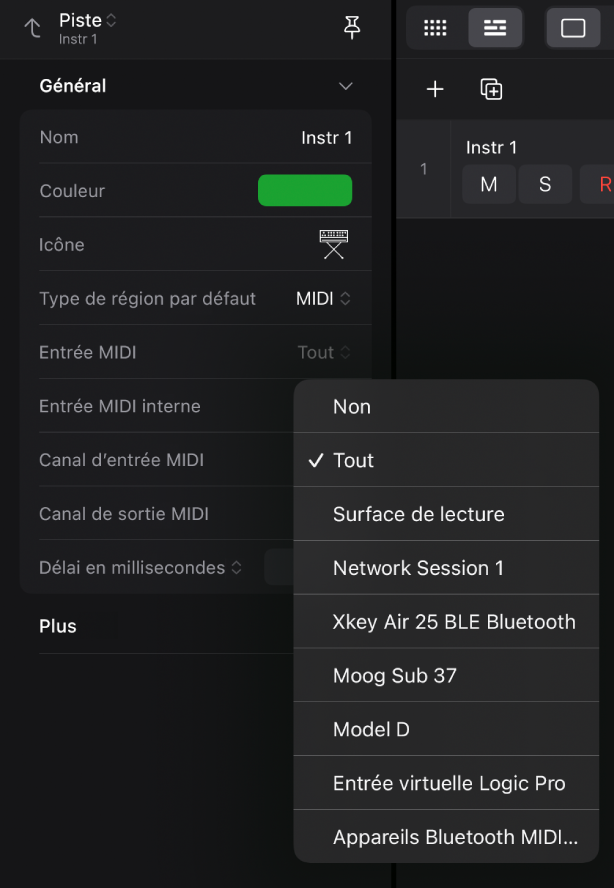This screenshot has width=614, height=888.
Task: Mute the Instr 1 track
Action: [489, 184]
